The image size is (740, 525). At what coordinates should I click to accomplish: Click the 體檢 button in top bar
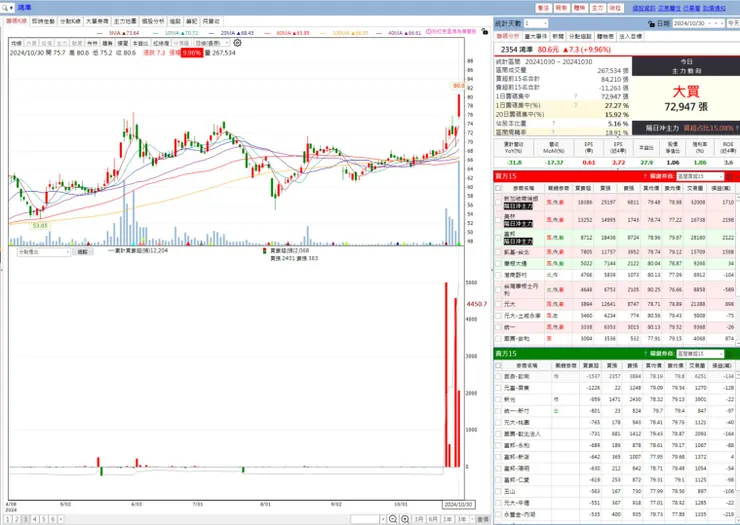click(x=580, y=8)
